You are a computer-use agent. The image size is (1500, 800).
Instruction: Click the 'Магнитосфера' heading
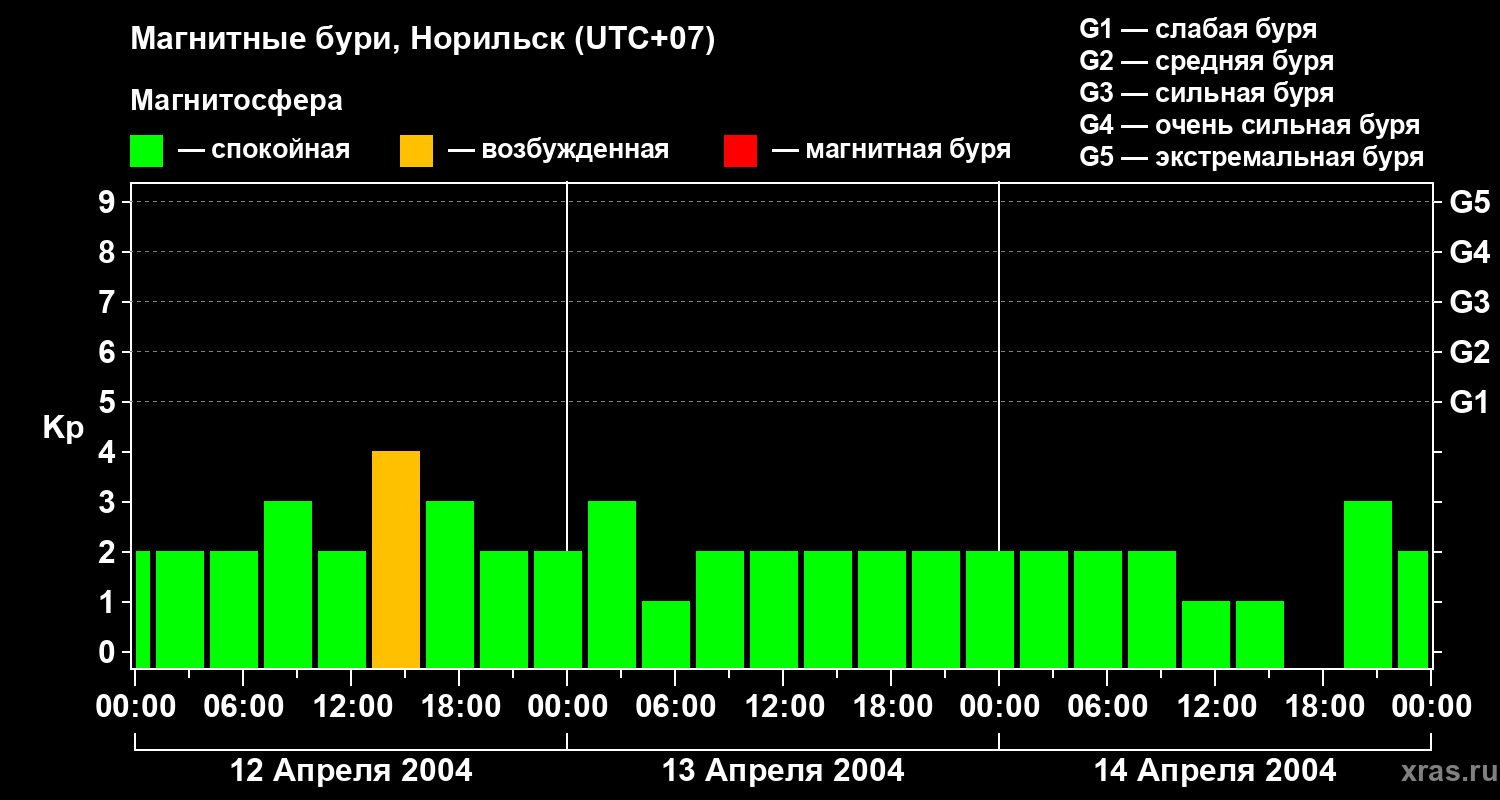236,101
